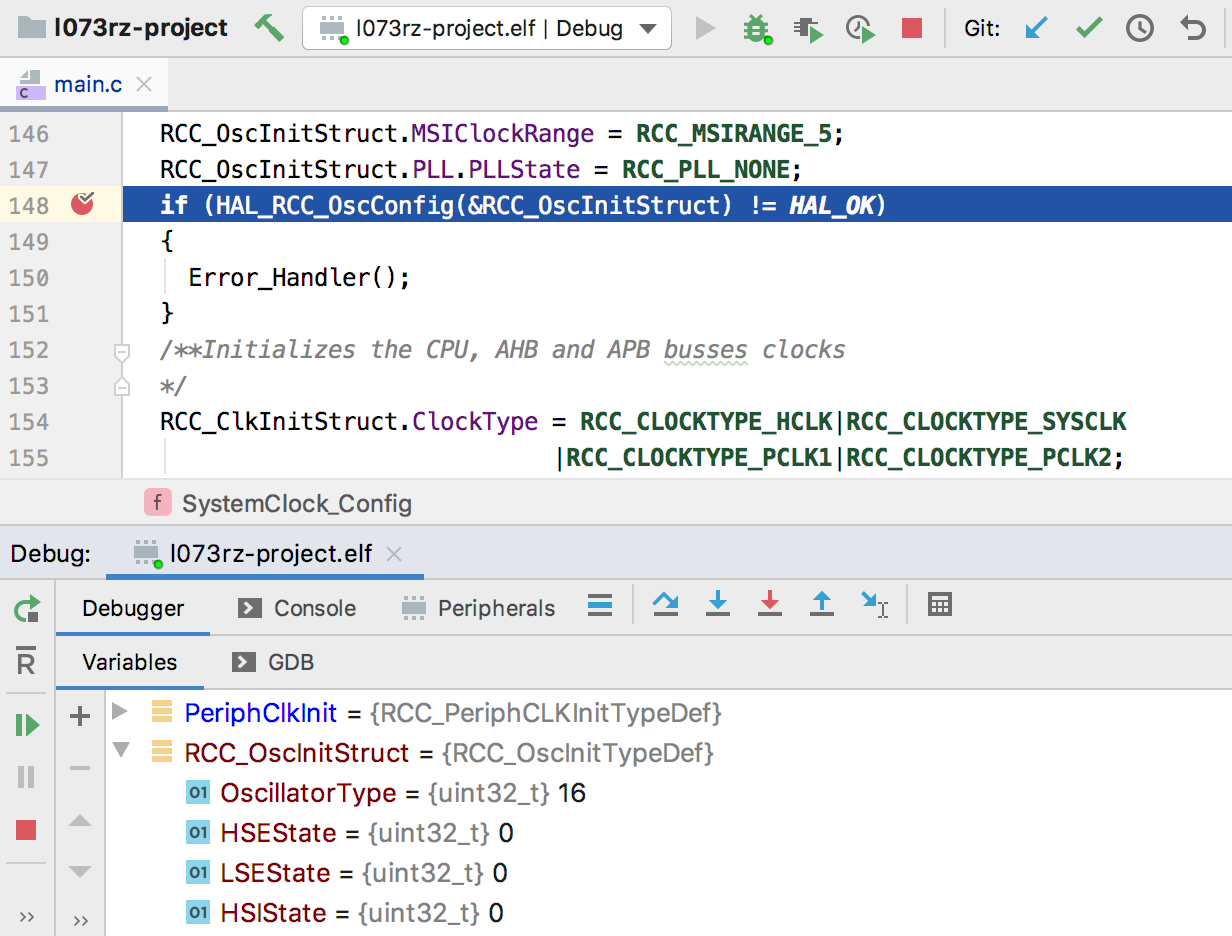Open the Peripherals tab
Image resolution: width=1232 pixels, height=936 pixels.
pyautogui.click(x=478, y=608)
